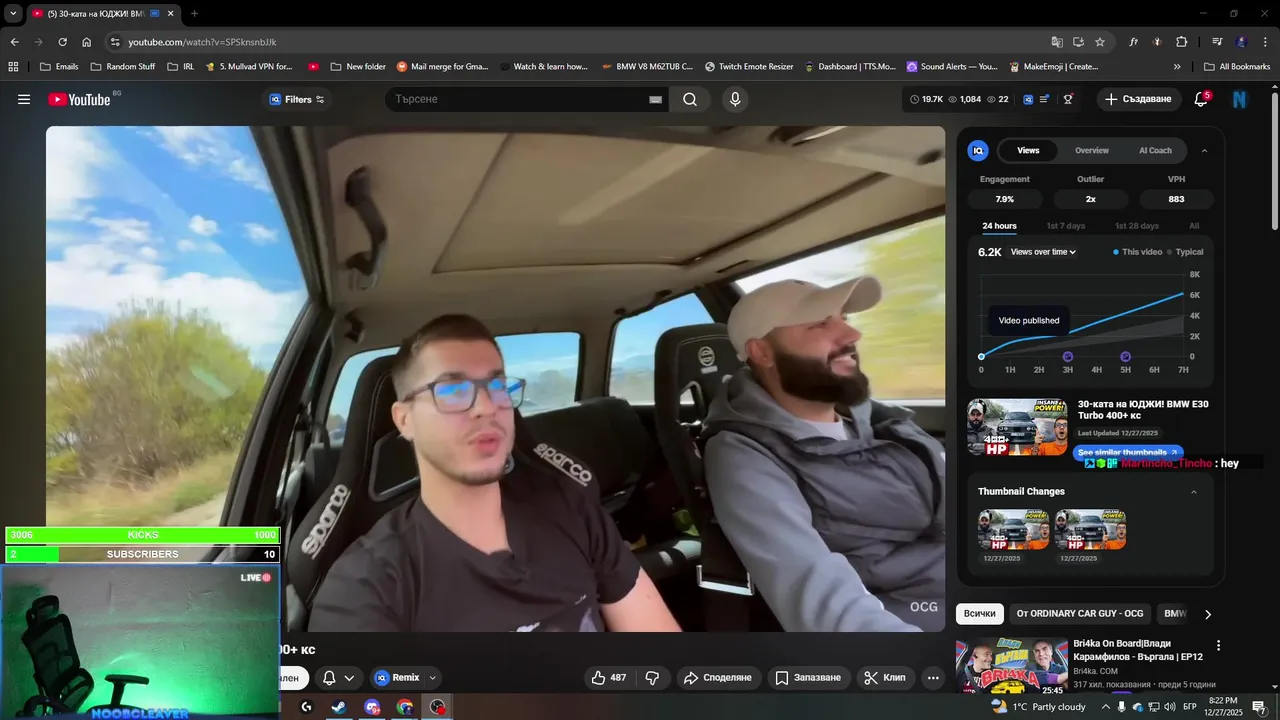Open the Chrome extensions puzzle icon
This screenshot has height=720, width=1280.
pyautogui.click(x=1181, y=42)
